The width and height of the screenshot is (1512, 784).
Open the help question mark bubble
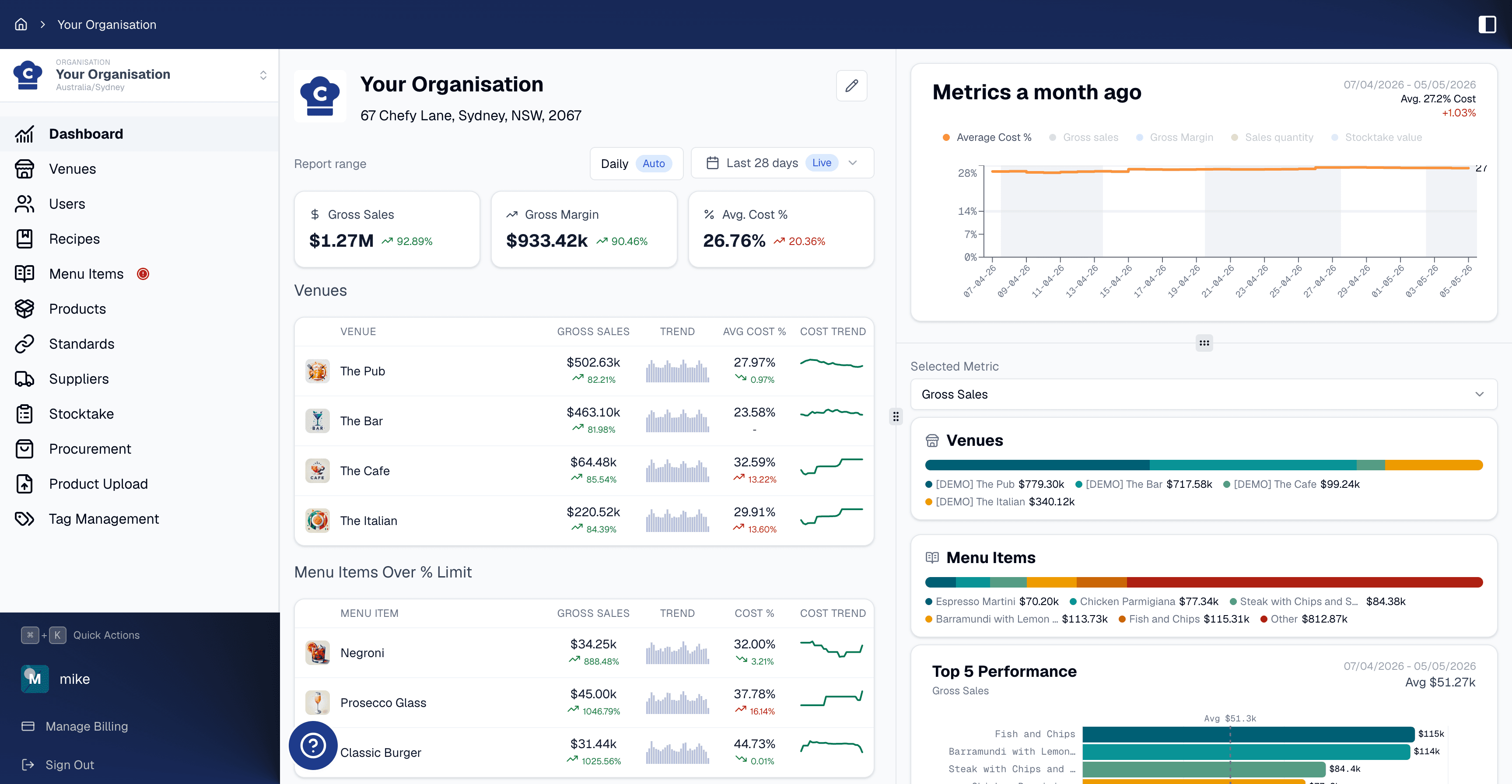tap(313, 745)
